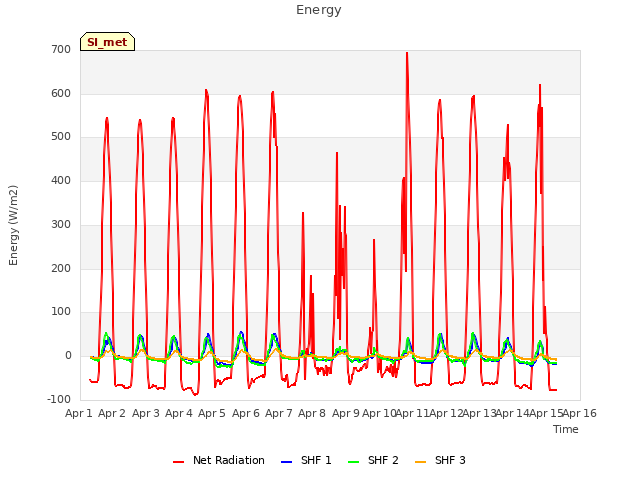Click the Apr 11 x-axis label
640x480 pixels.
(413, 413)
